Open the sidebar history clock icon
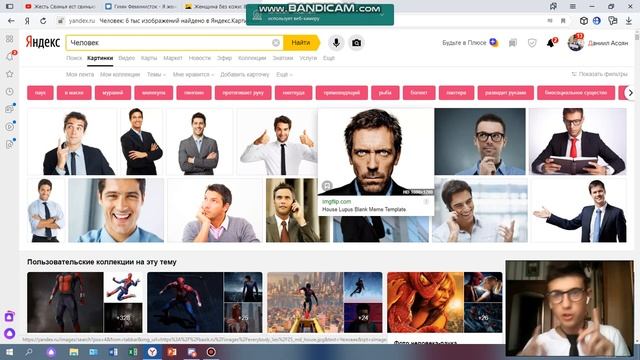This screenshot has height=360, width=640. tap(9, 91)
